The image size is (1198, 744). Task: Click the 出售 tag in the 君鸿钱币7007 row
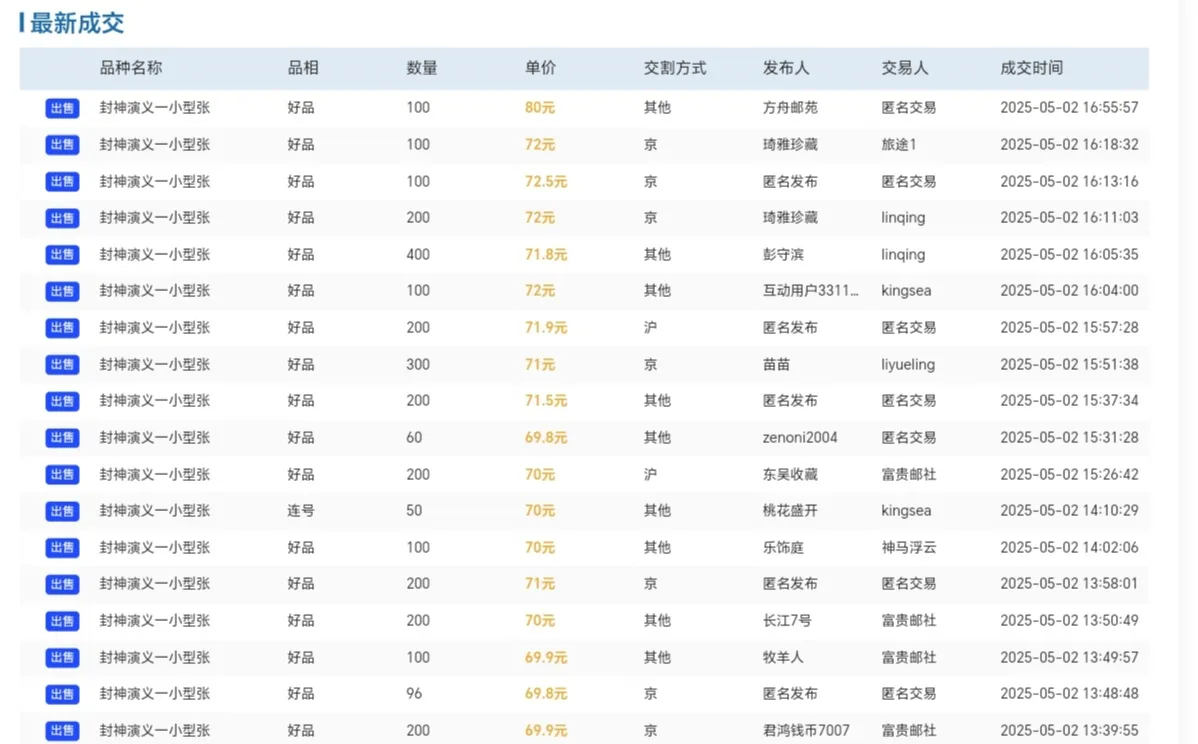(x=62, y=731)
